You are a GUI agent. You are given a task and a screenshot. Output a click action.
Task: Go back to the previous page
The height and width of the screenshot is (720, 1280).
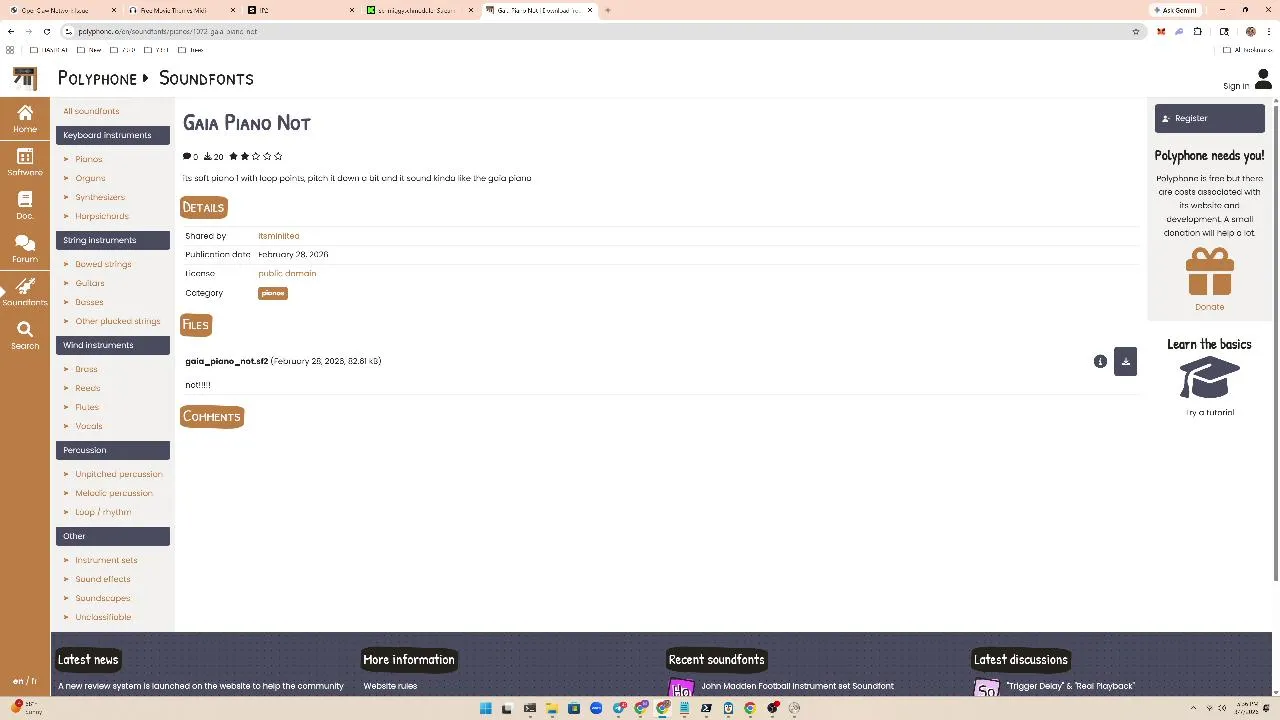pos(11,31)
